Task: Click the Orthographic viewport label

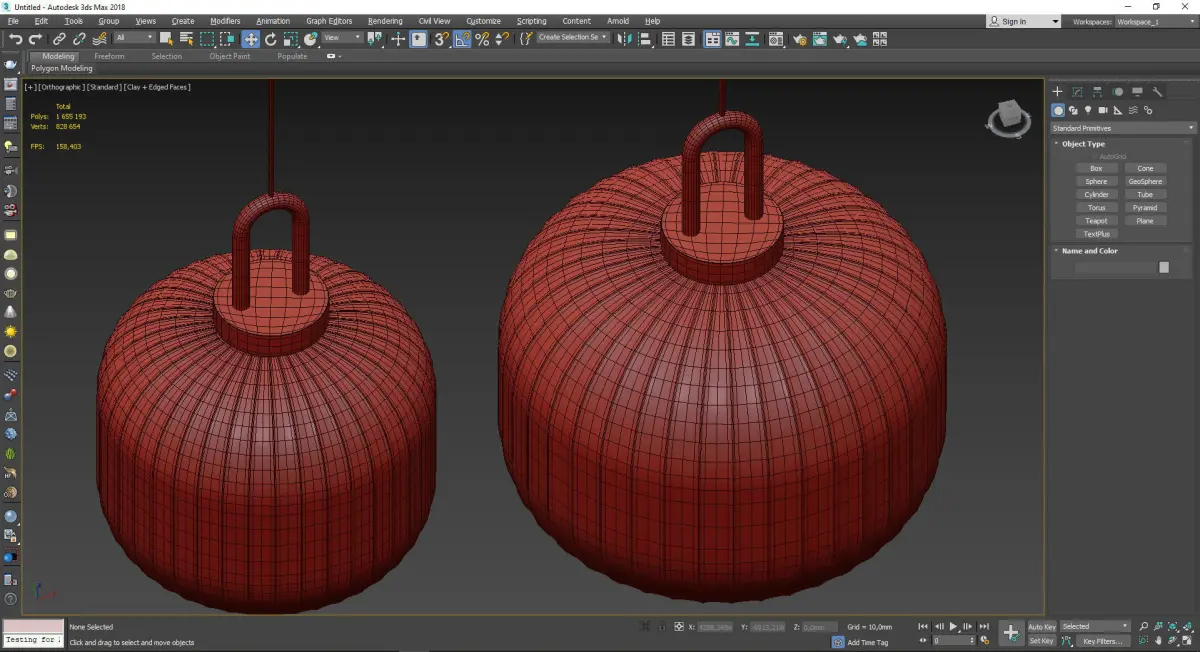Action: pyautogui.click(x=60, y=87)
